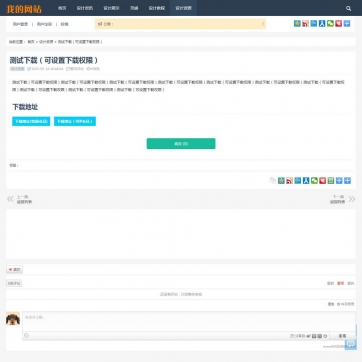Share via QQ Zone star icon below article
362x362 pixels.
click(281, 181)
